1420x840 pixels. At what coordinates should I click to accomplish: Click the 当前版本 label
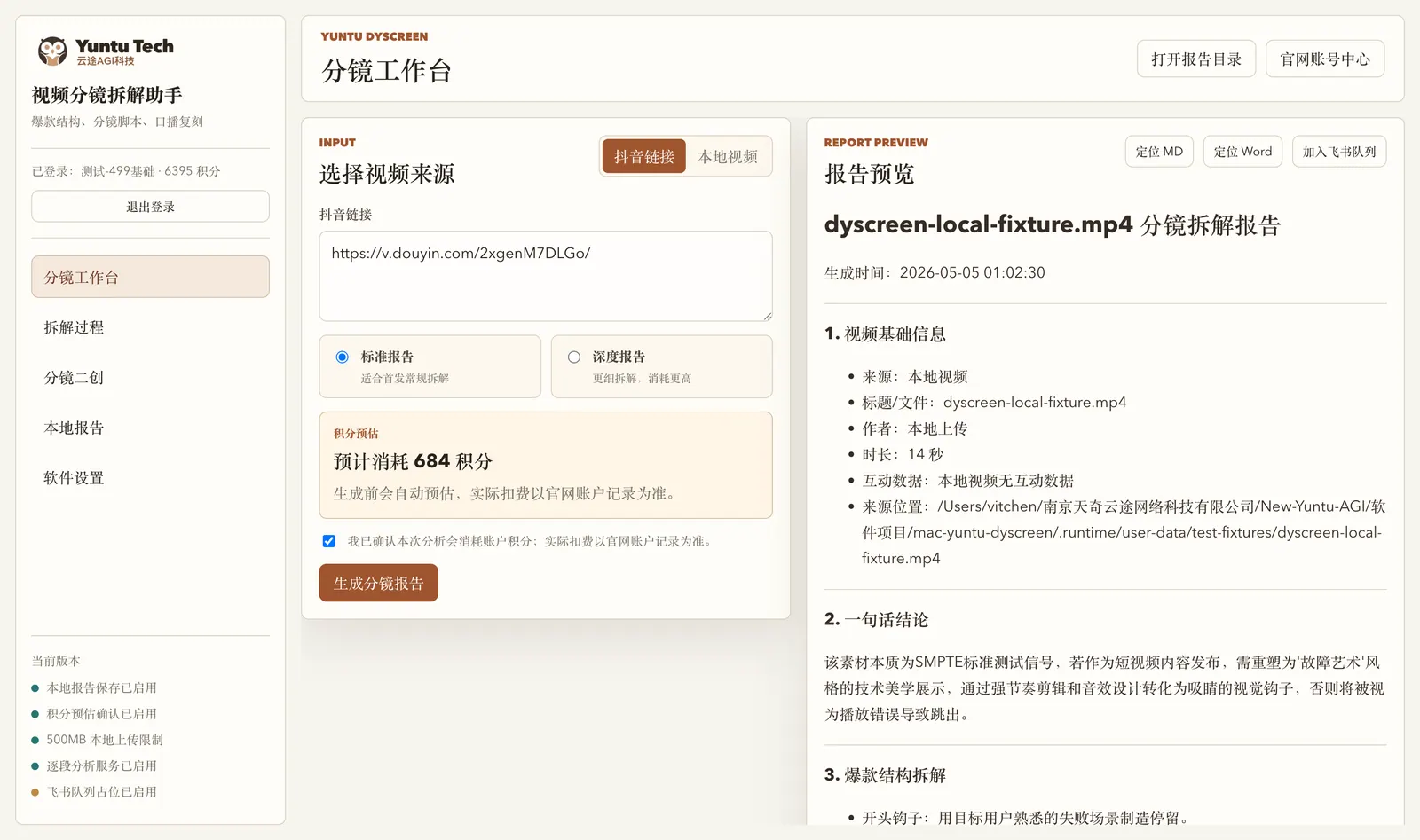[x=56, y=661]
